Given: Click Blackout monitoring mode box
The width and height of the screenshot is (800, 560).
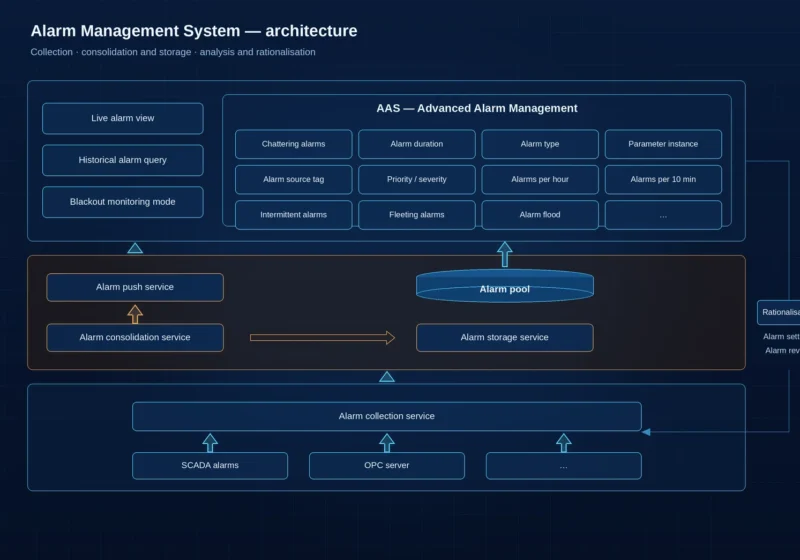Looking at the screenshot, I should coord(122,202).
